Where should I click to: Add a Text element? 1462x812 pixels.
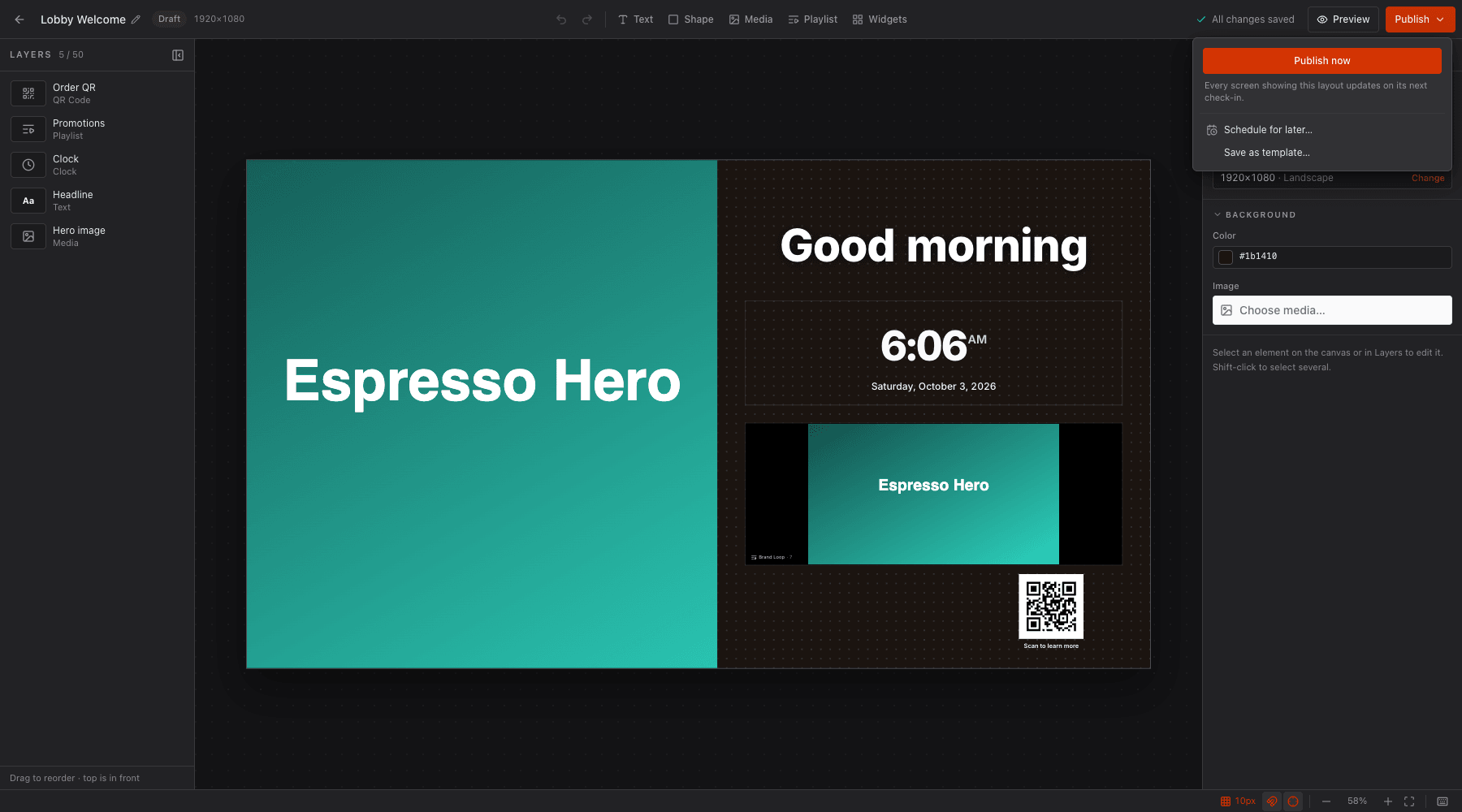click(635, 19)
